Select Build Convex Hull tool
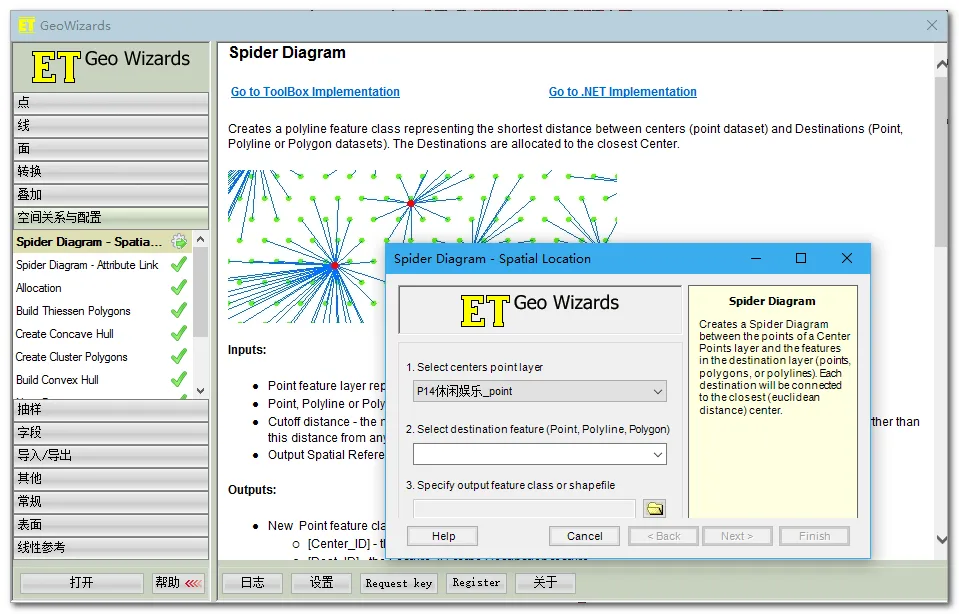The height and width of the screenshot is (614, 959). 57,380
